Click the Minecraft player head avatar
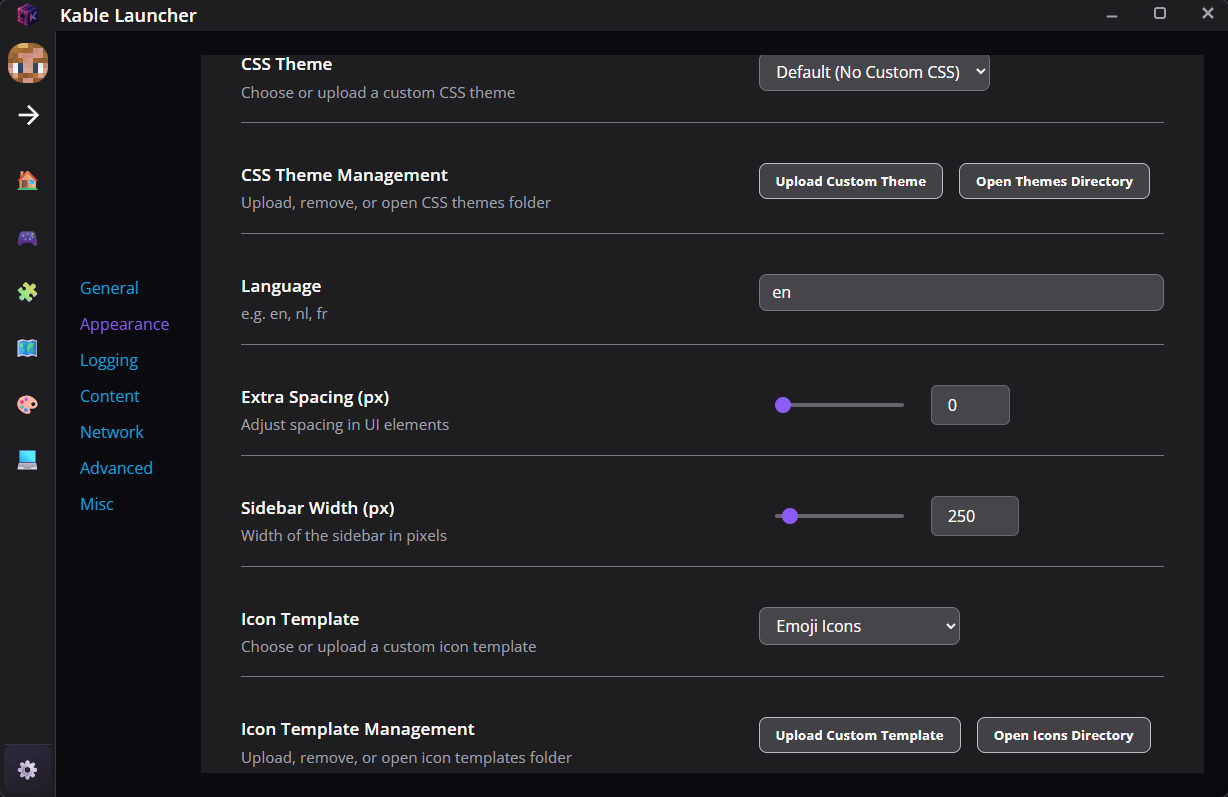Viewport: 1228px width, 797px height. (27, 63)
